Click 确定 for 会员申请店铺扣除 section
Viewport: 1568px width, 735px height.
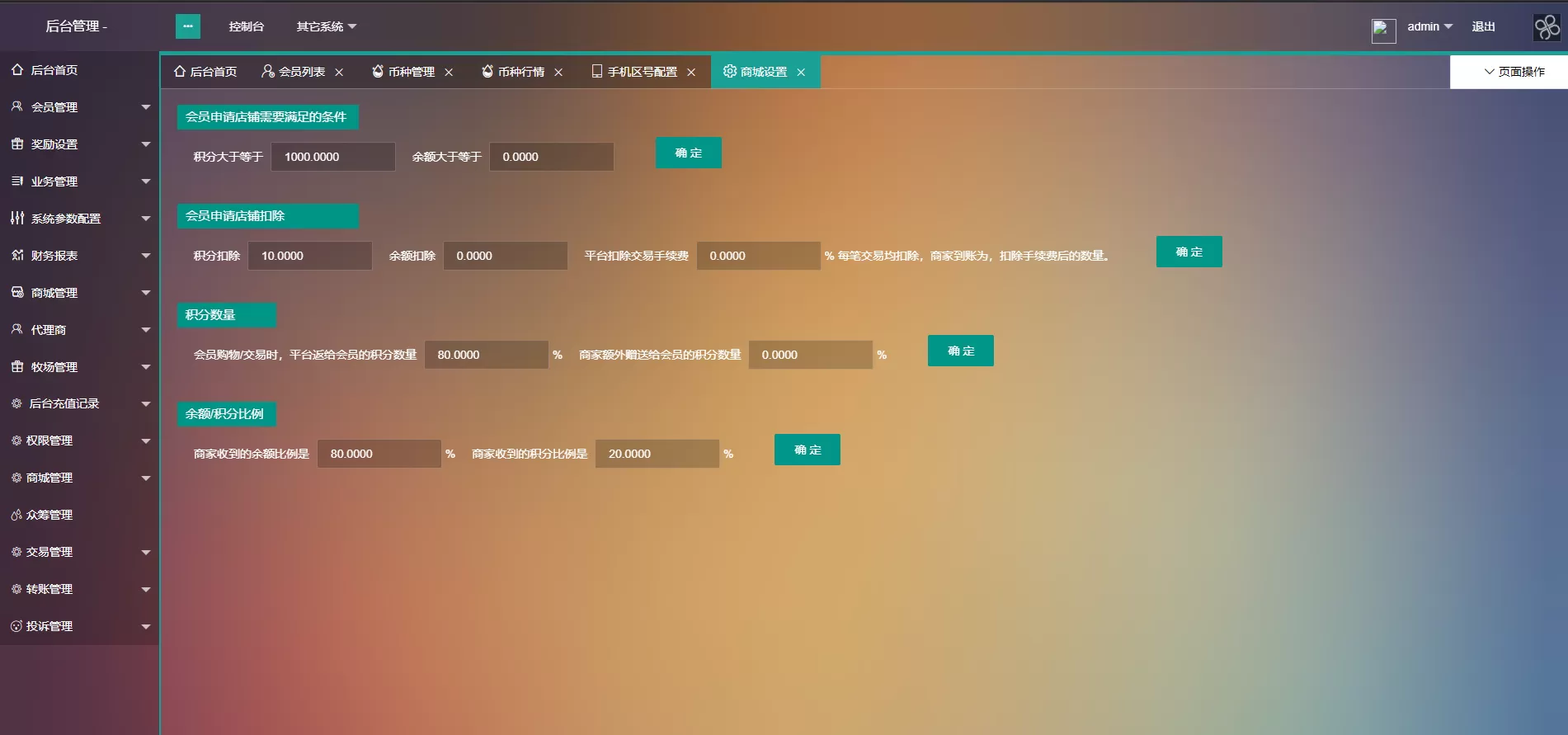tap(1189, 252)
